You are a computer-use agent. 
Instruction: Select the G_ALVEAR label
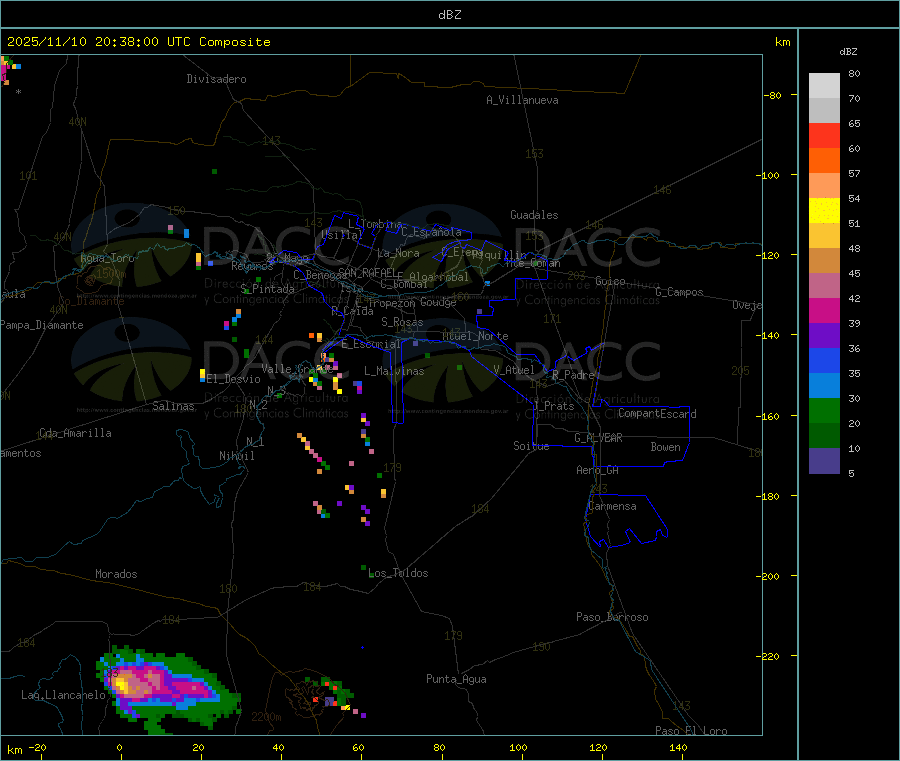click(598, 438)
